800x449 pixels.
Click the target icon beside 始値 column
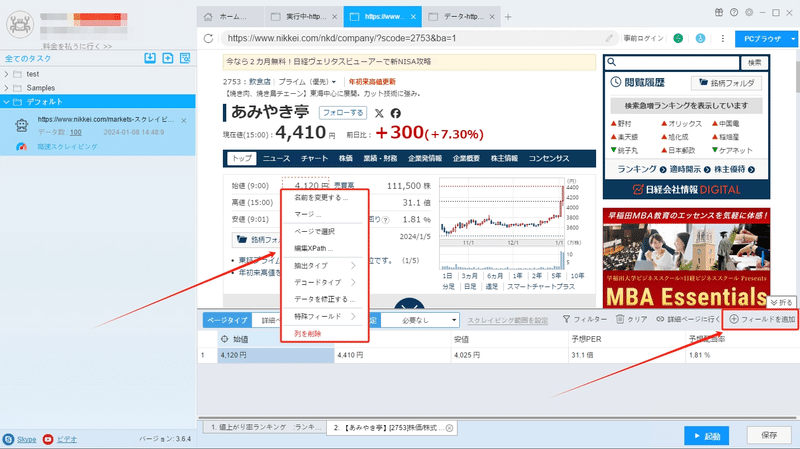224,339
